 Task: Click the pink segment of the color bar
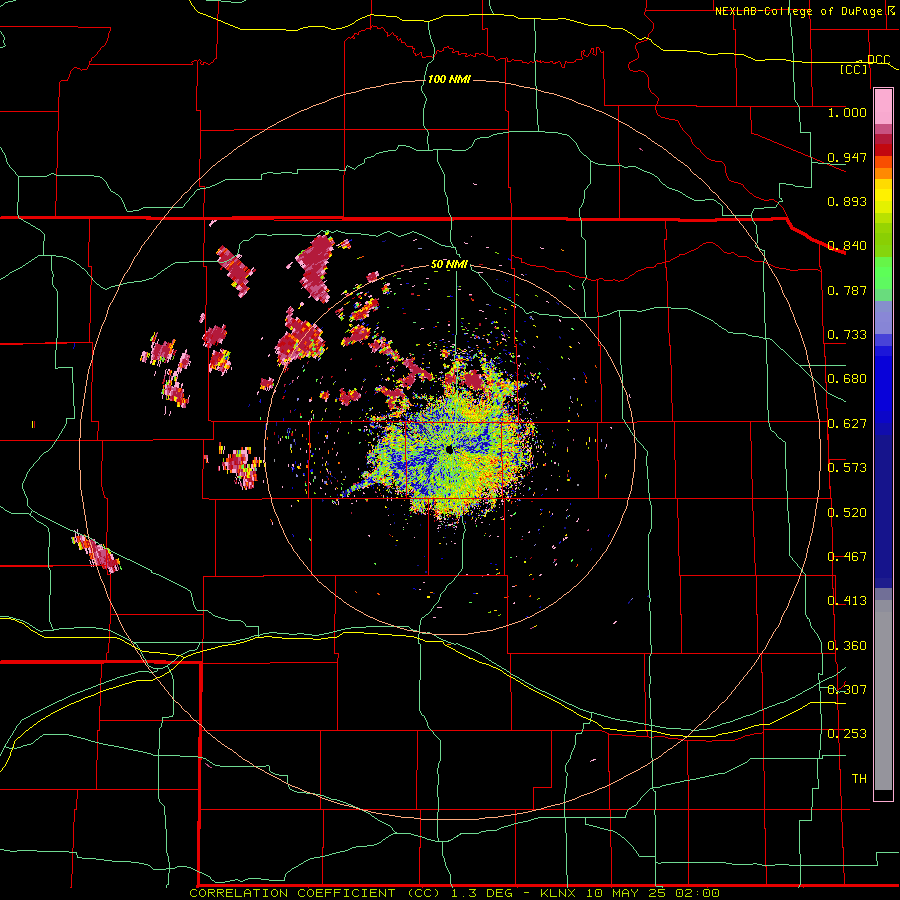883,107
